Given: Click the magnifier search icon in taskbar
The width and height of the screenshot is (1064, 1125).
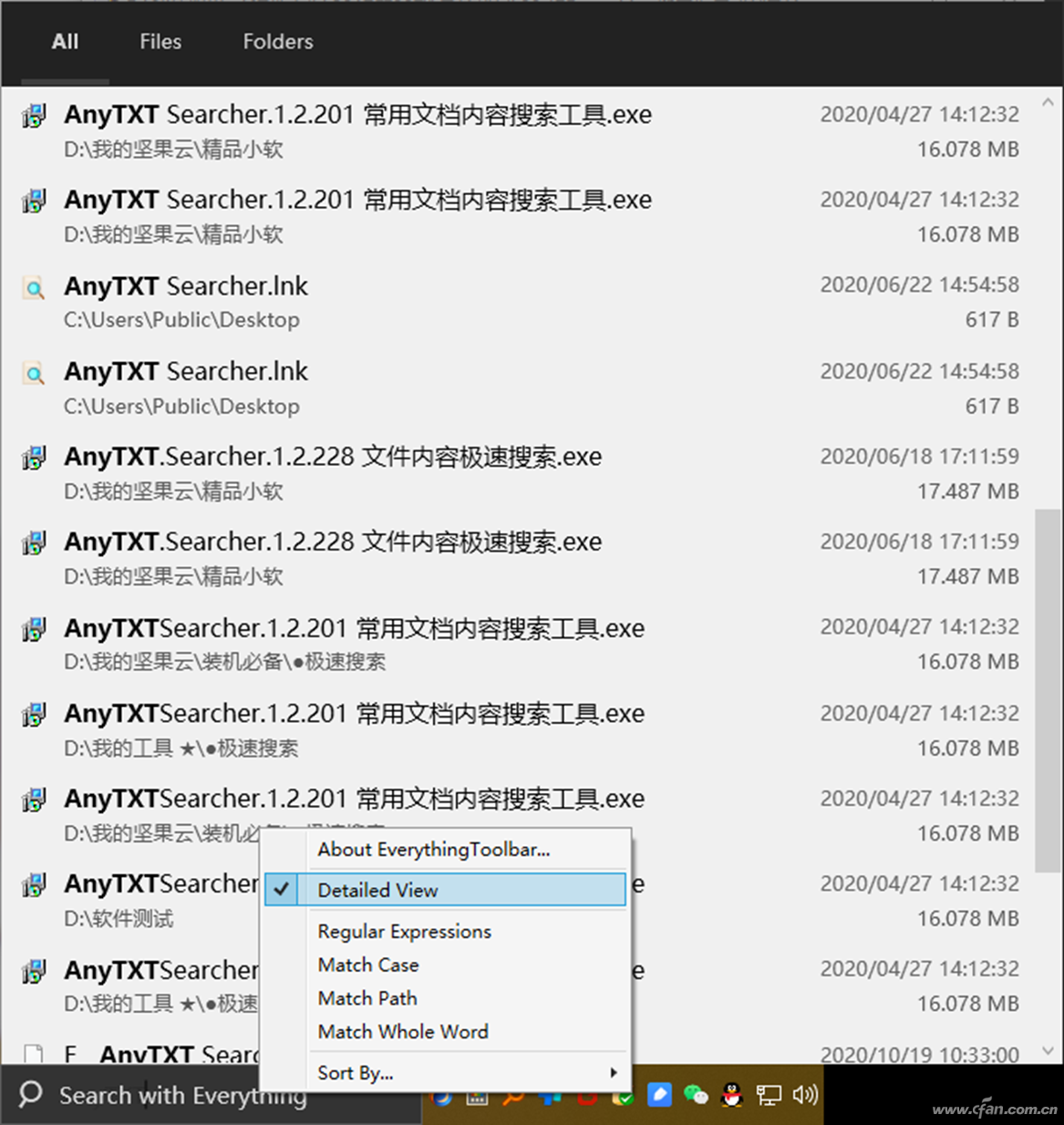Looking at the screenshot, I should 30,1093.
